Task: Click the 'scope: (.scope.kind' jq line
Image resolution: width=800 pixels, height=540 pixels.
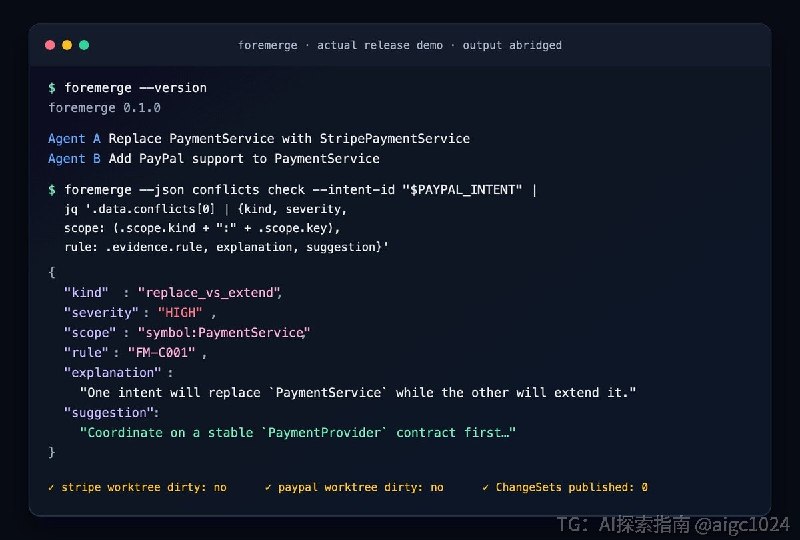Action: pyautogui.click(x=202, y=228)
